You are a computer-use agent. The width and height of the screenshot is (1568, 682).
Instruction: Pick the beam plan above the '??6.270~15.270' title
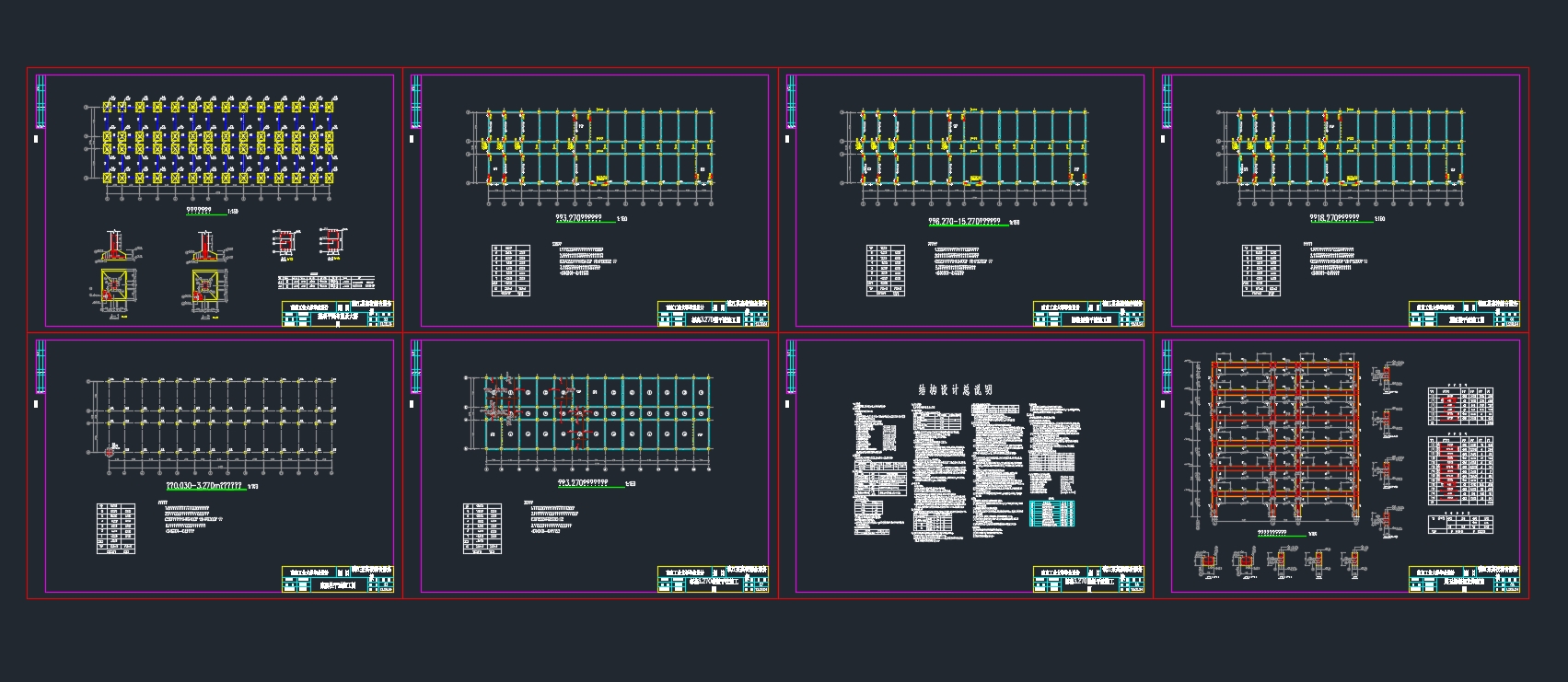966,155
